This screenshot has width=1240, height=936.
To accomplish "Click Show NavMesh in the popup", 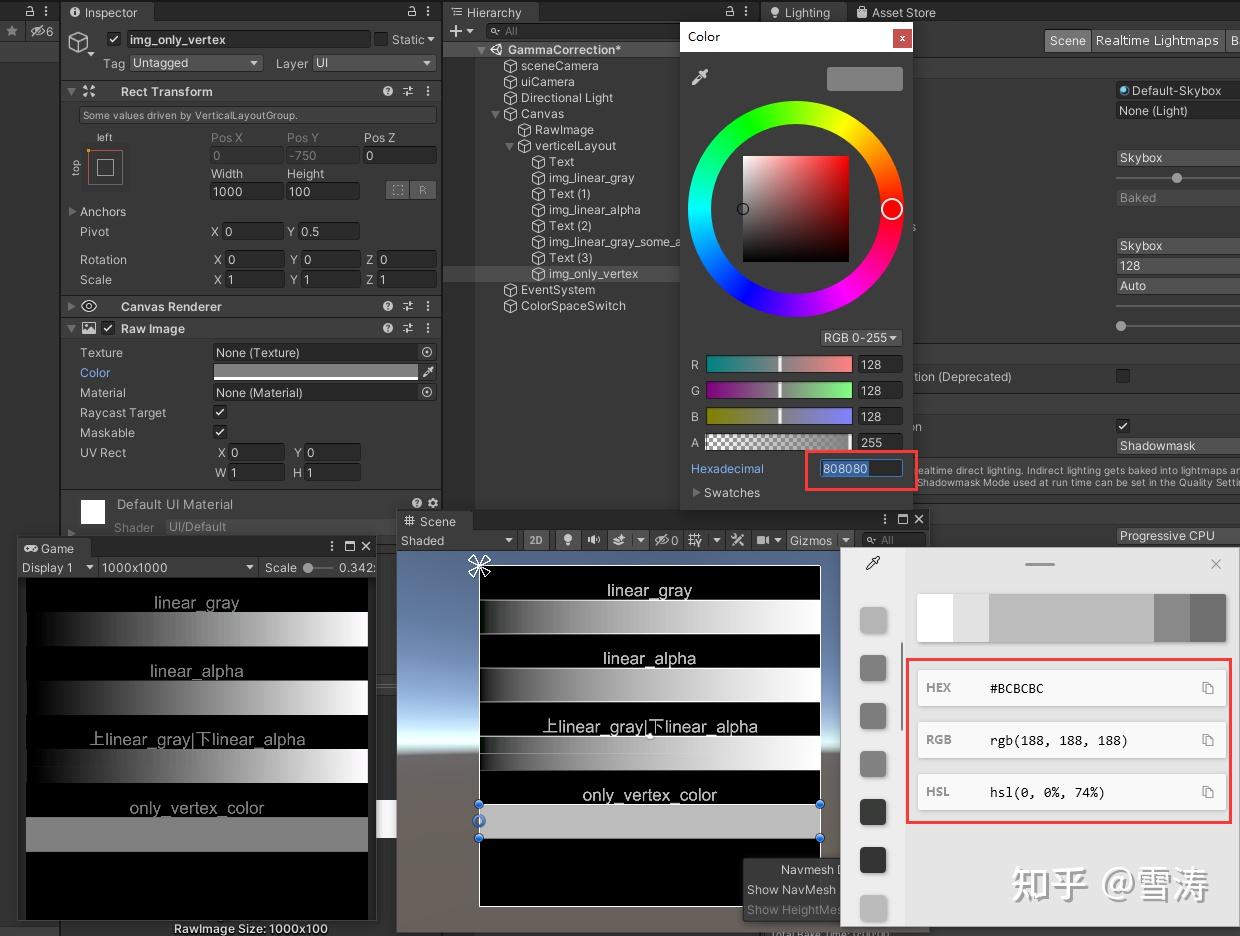I will point(792,890).
